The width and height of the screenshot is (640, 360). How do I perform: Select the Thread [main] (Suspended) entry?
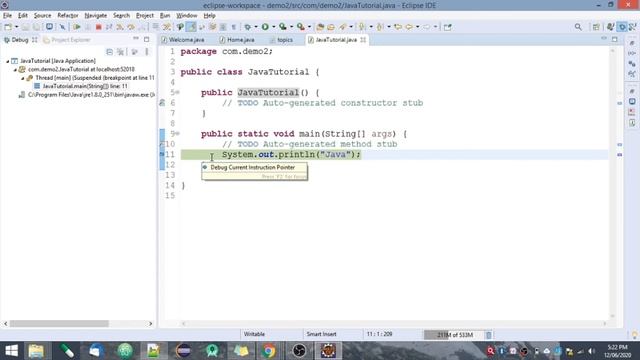coord(91,78)
